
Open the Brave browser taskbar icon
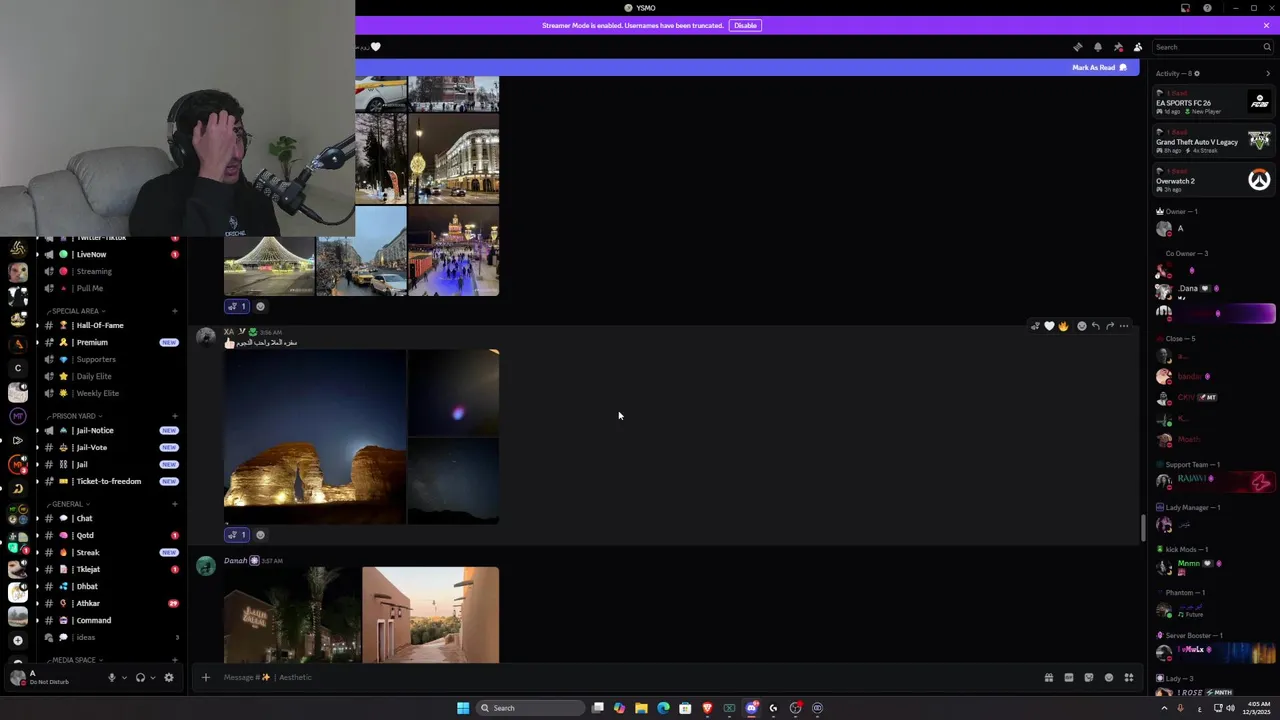[x=707, y=708]
